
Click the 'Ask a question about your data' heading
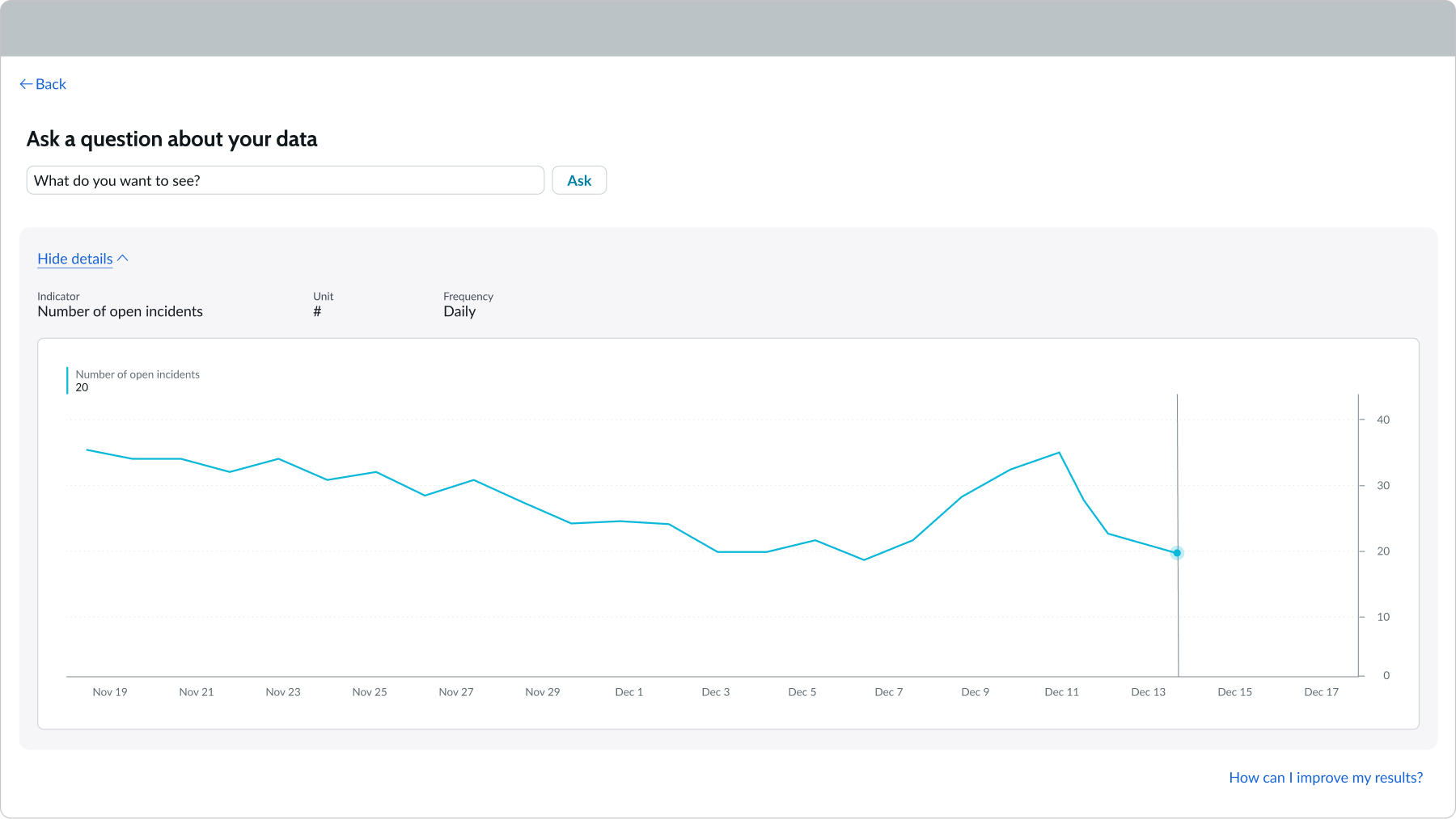(x=172, y=139)
